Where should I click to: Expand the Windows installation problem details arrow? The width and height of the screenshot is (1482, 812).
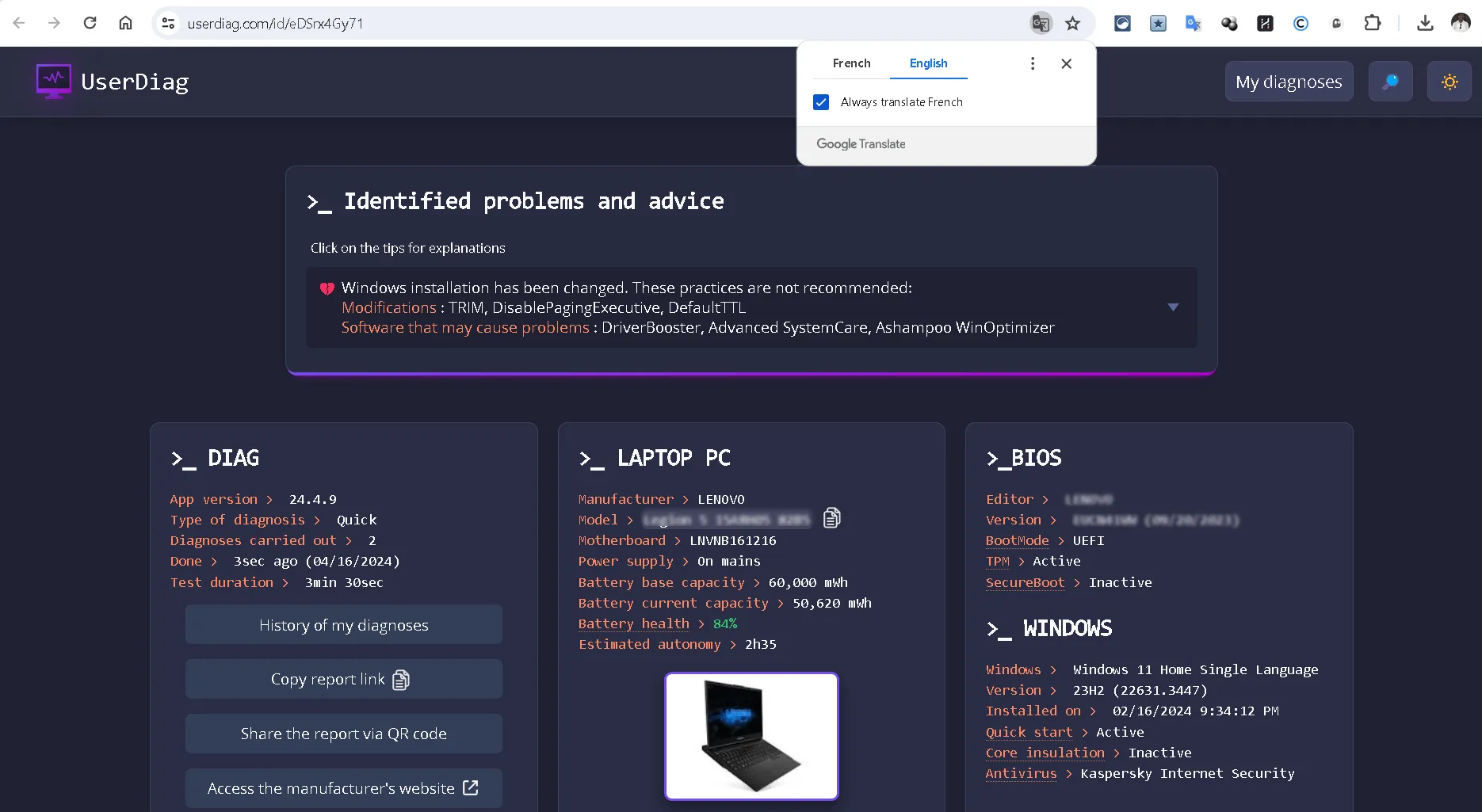click(x=1172, y=307)
